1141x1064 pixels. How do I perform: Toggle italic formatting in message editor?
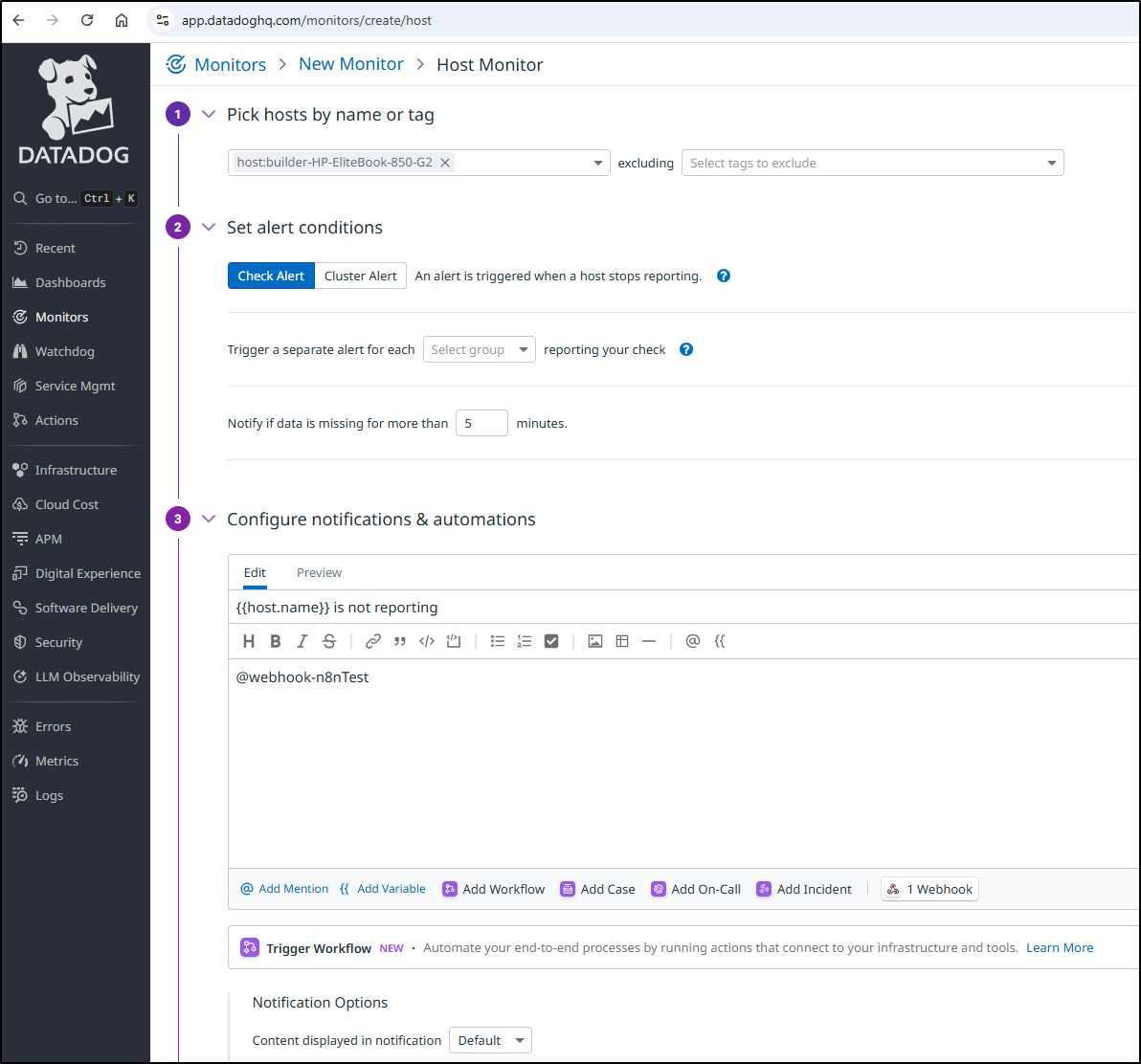click(x=302, y=641)
